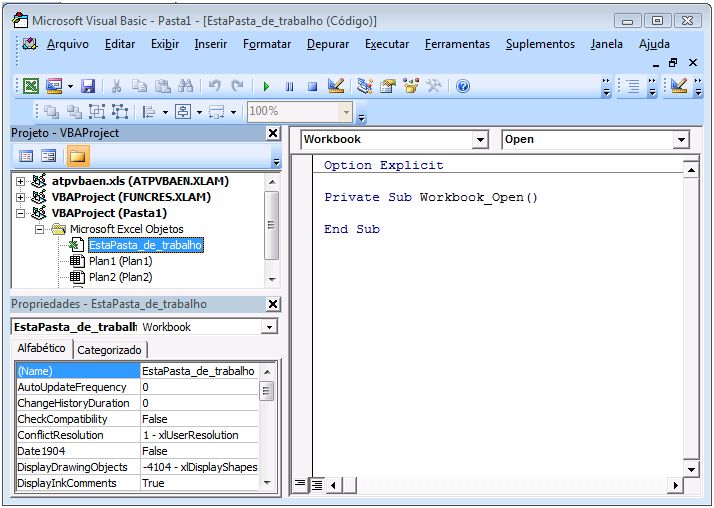
Task: Click the Reset stop icon
Action: (x=312, y=86)
